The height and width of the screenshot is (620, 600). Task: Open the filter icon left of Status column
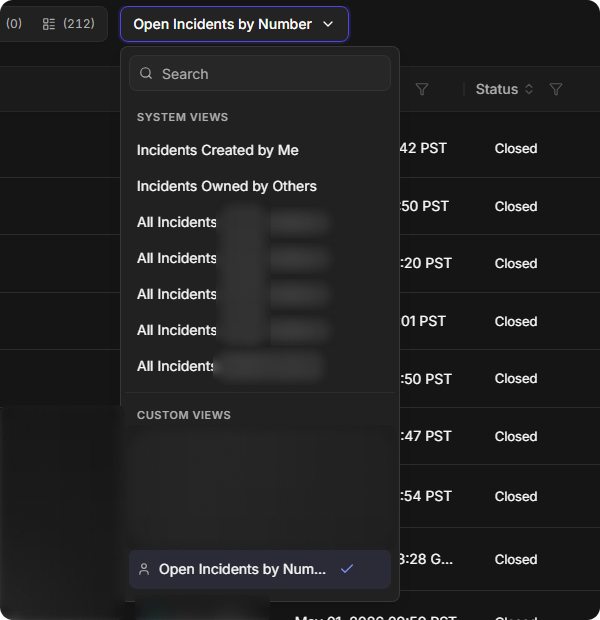pyautogui.click(x=422, y=89)
